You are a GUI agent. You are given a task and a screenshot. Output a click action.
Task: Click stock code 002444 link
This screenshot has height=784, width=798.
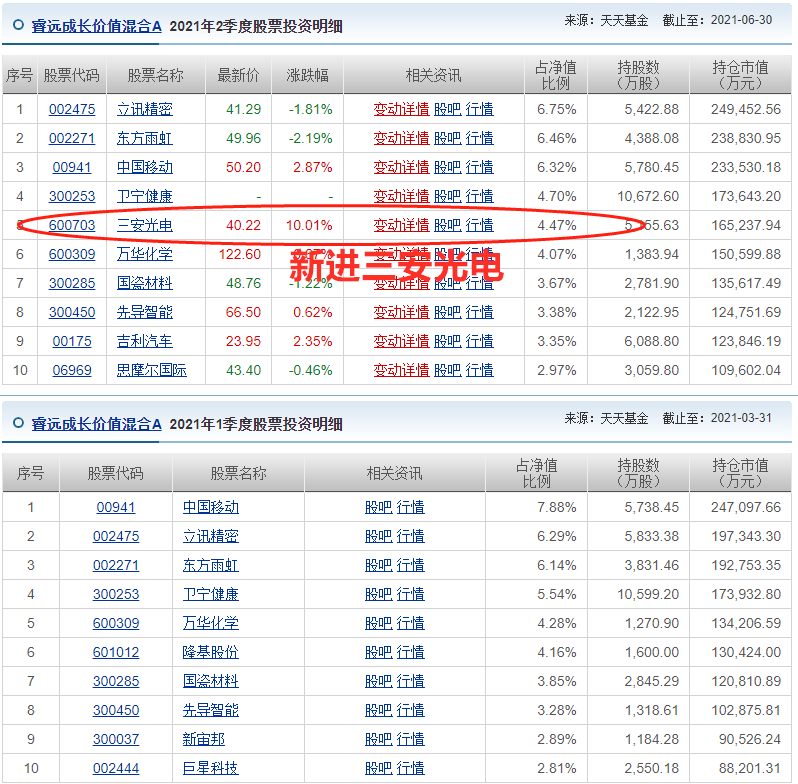point(116,768)
